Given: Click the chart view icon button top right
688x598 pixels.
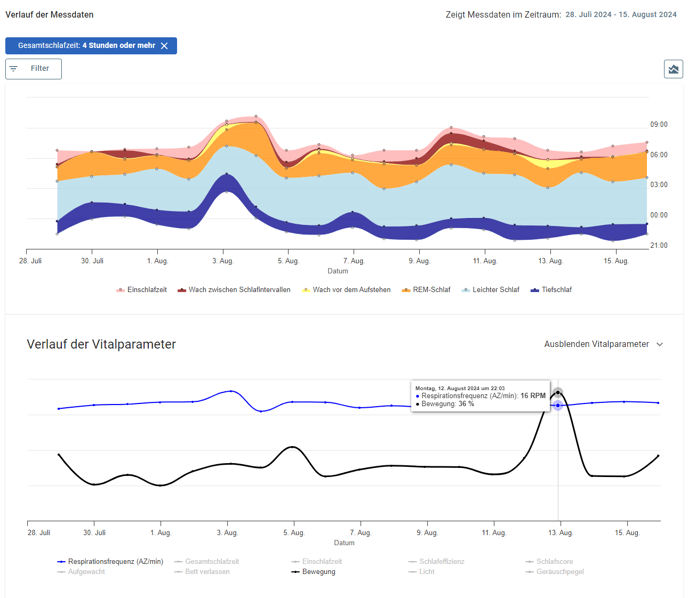Looking at the screenshot, I should pos(673,69).
